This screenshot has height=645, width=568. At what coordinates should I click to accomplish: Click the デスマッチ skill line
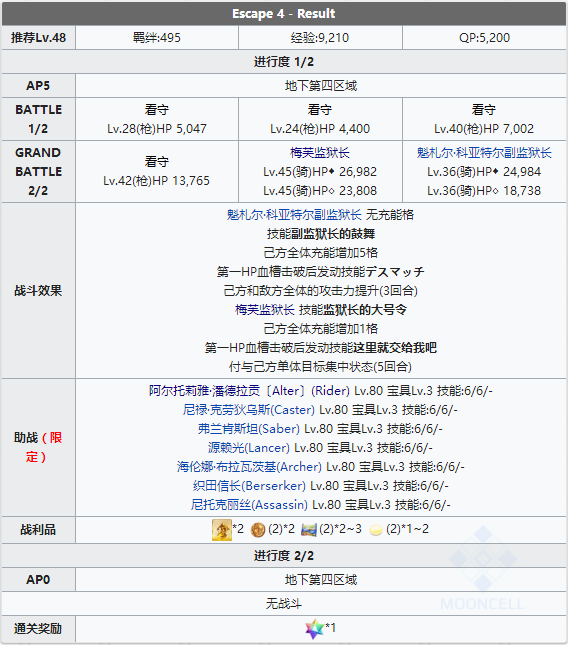(321, 271)
